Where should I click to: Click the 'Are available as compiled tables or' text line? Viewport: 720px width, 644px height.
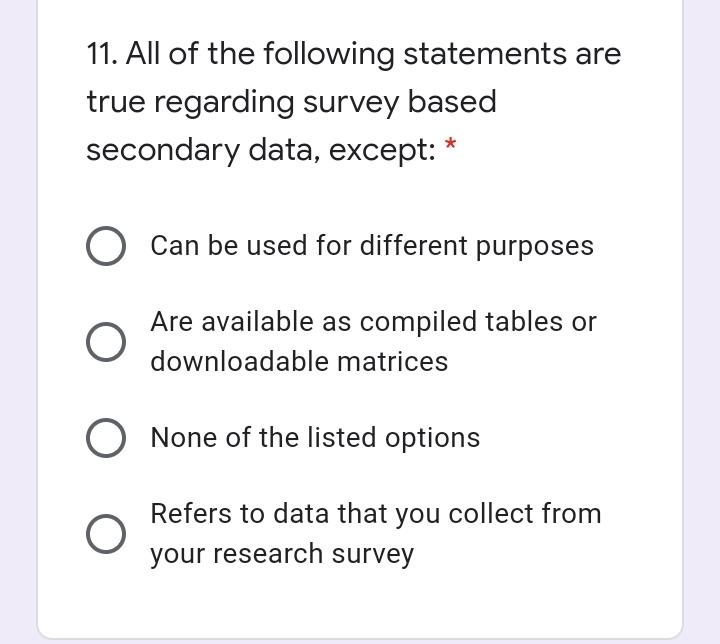pyautogui.click(x=373, y=322)
